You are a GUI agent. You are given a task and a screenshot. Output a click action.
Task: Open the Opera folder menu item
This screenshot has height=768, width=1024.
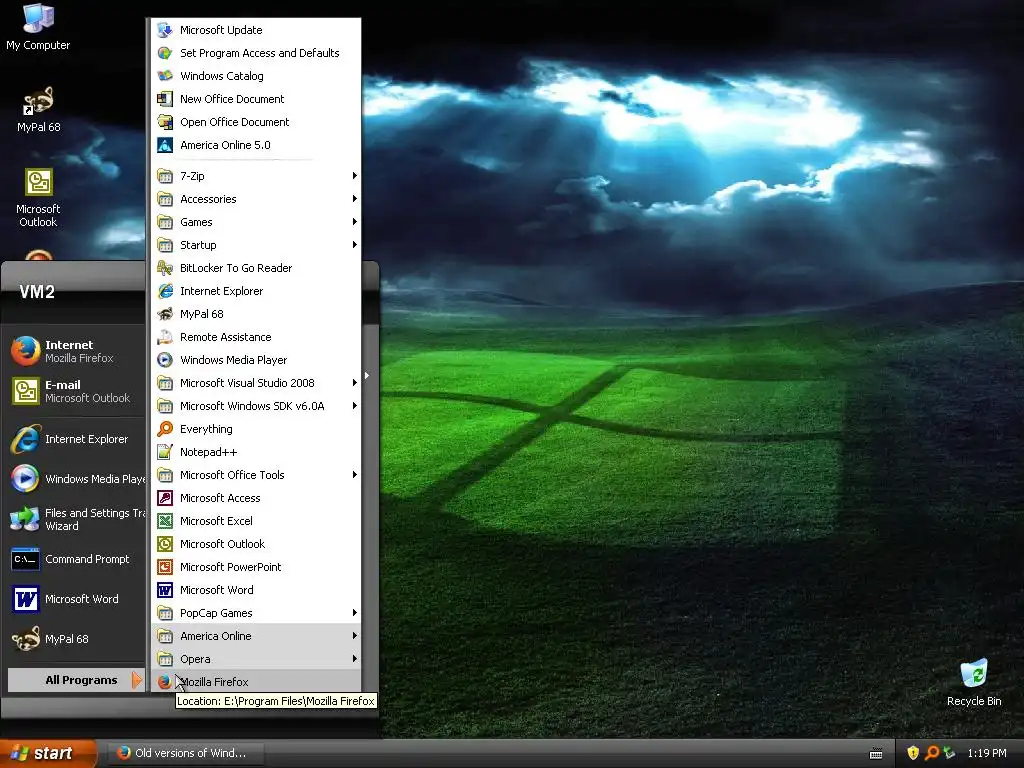[256, 659]
